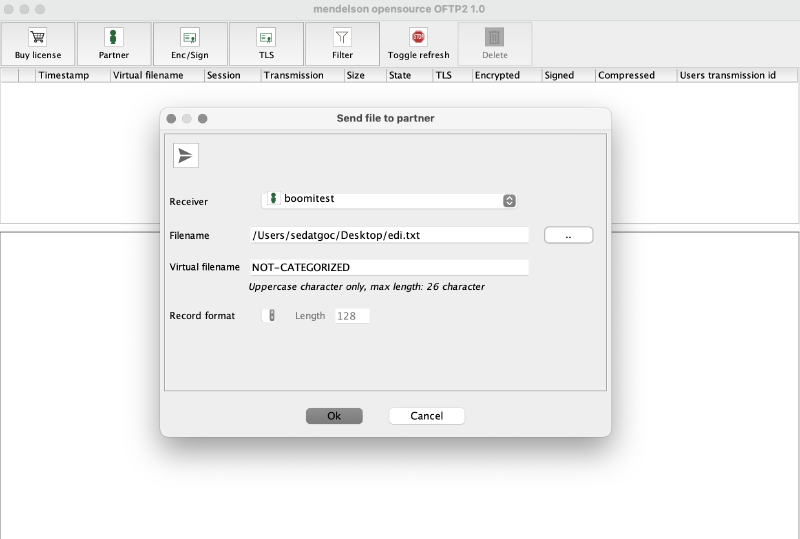Click the Filename input field

click(389, 235)
